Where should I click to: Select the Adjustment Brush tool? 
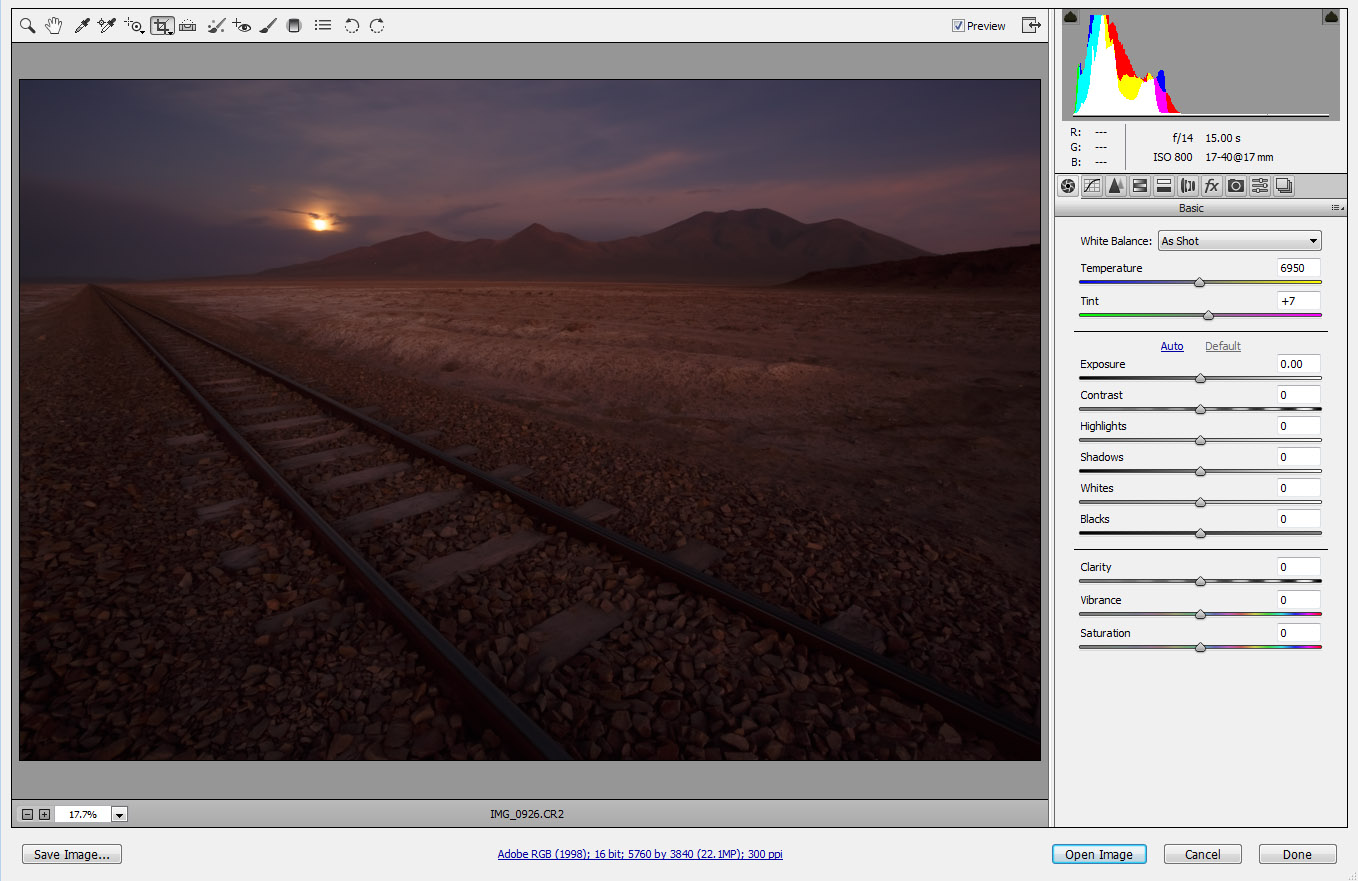coord(267,26)
